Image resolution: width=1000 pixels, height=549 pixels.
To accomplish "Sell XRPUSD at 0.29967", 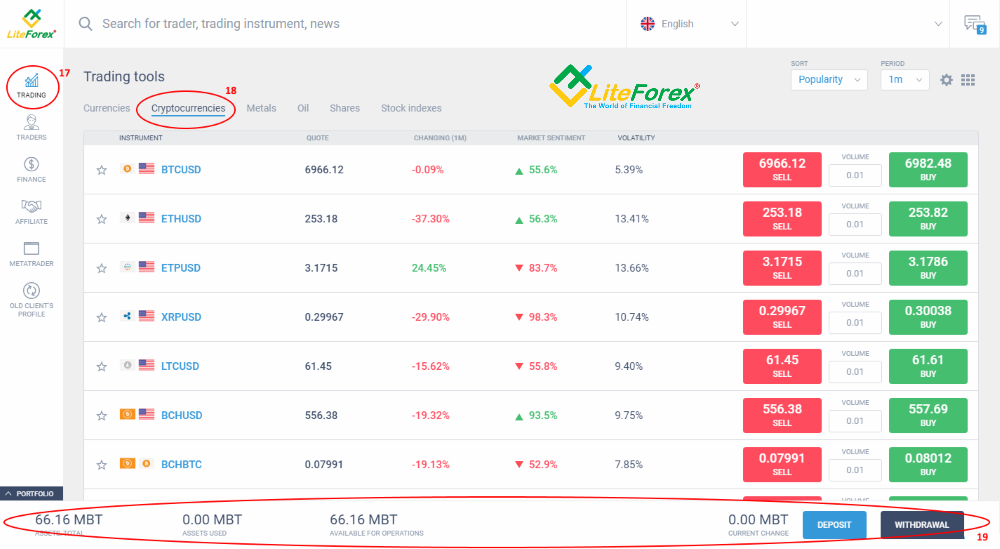I will tap(782, 317).
